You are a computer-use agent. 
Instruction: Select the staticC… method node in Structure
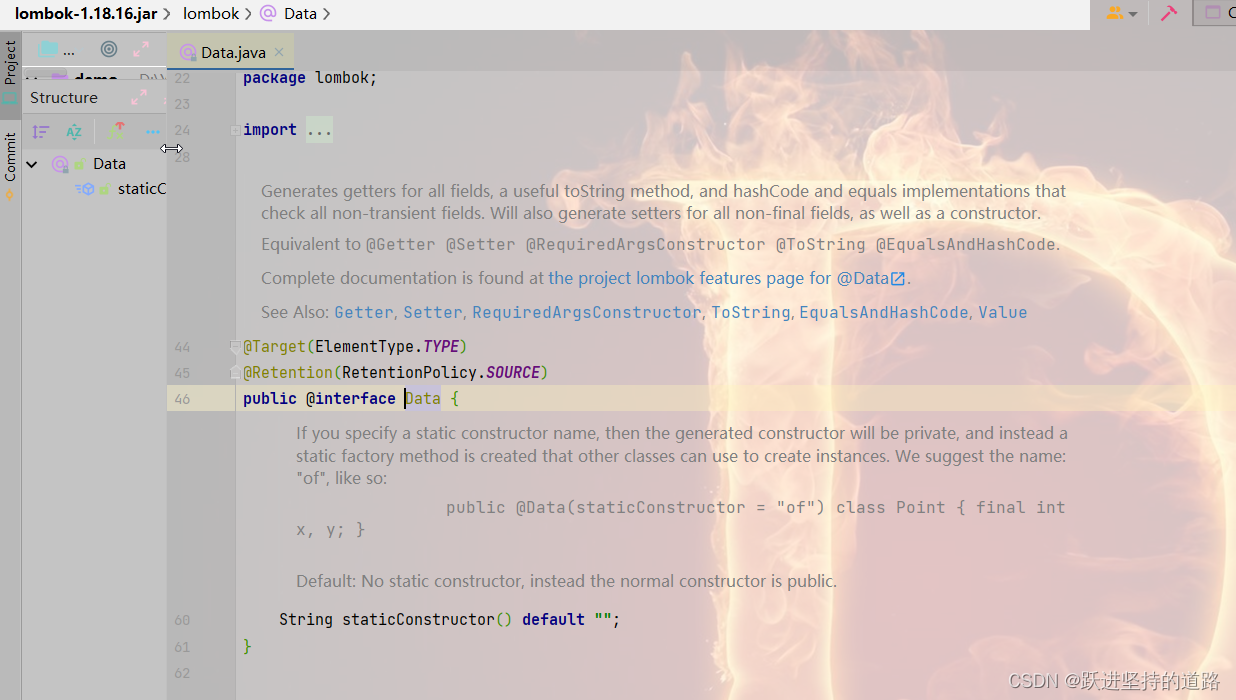tap(141, 188)
